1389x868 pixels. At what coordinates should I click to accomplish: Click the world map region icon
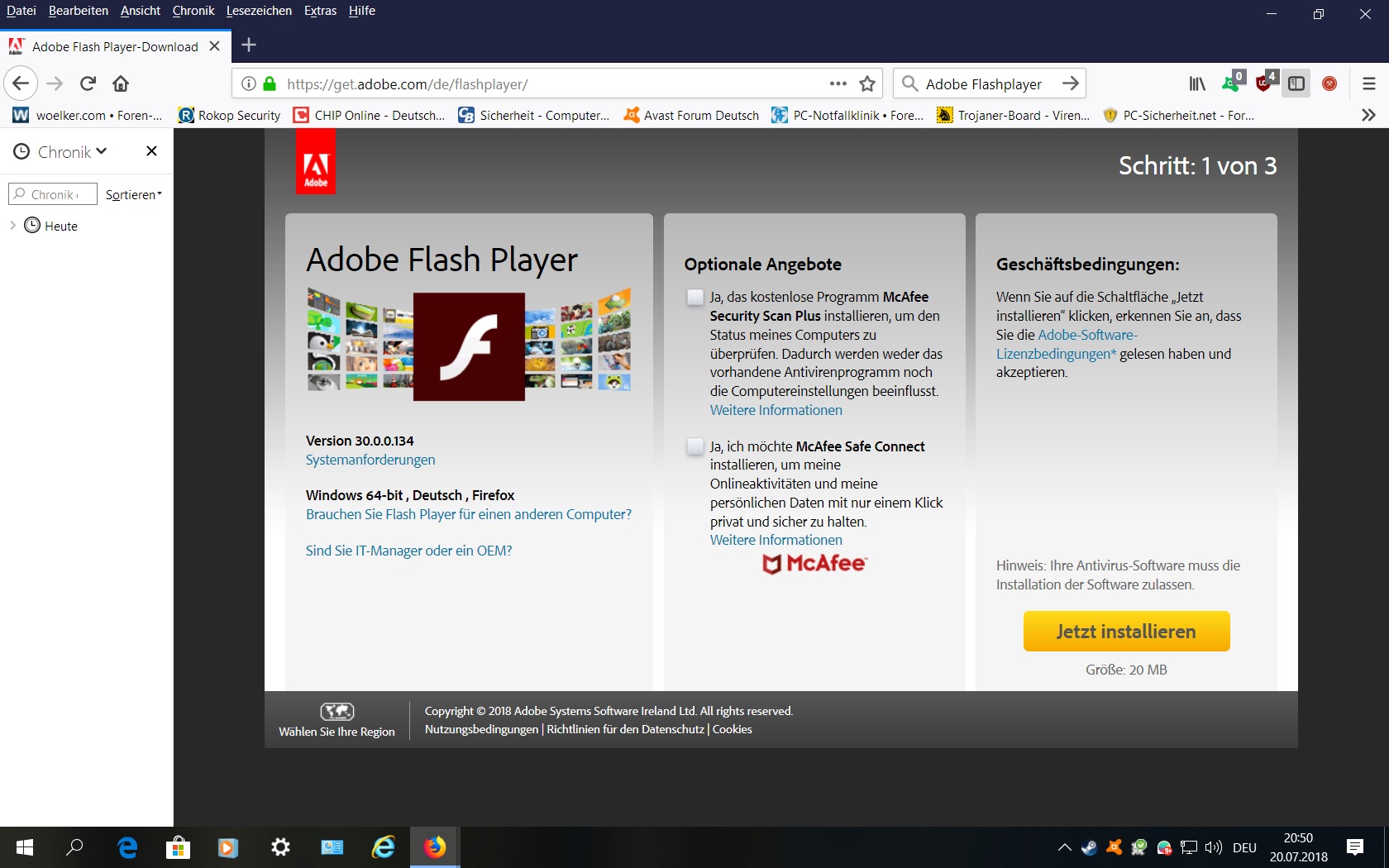pos(337,711)
